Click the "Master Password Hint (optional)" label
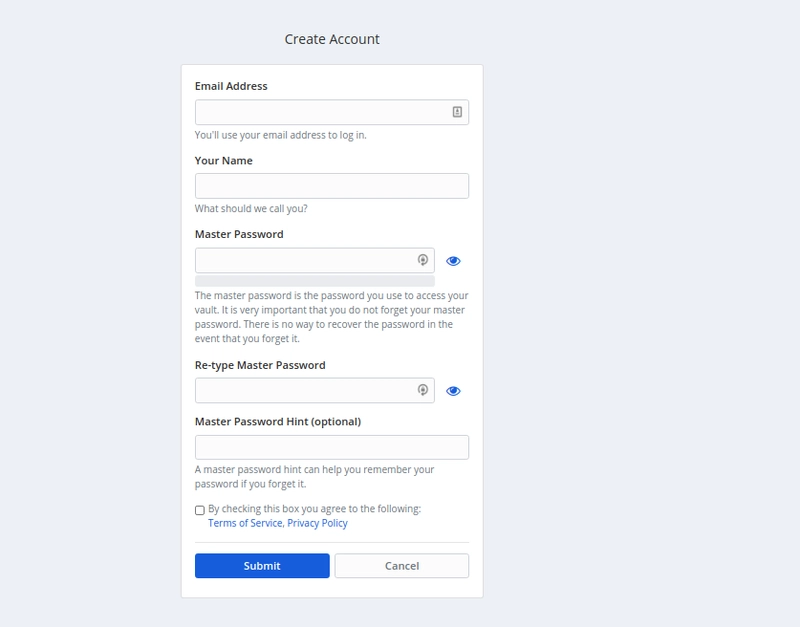 [x=278, y=421]
